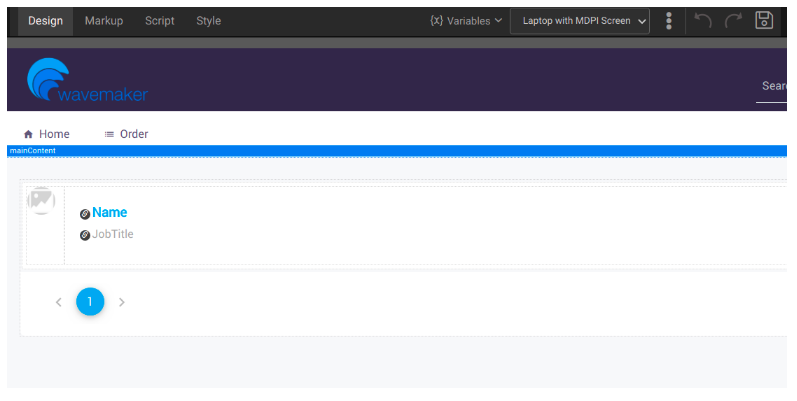Switch to the Markup tab
Screen dimensions: 797x401
pyautogui.click(x=105, y=20)
